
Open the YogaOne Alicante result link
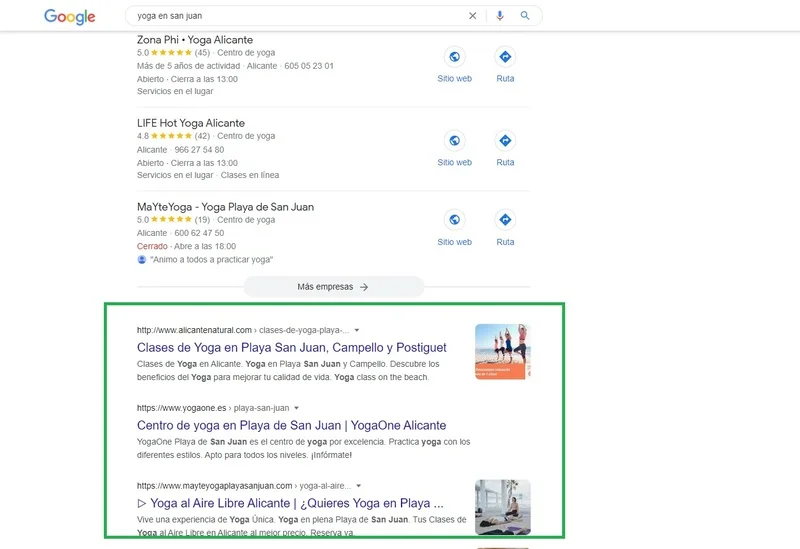click(291, 425)
